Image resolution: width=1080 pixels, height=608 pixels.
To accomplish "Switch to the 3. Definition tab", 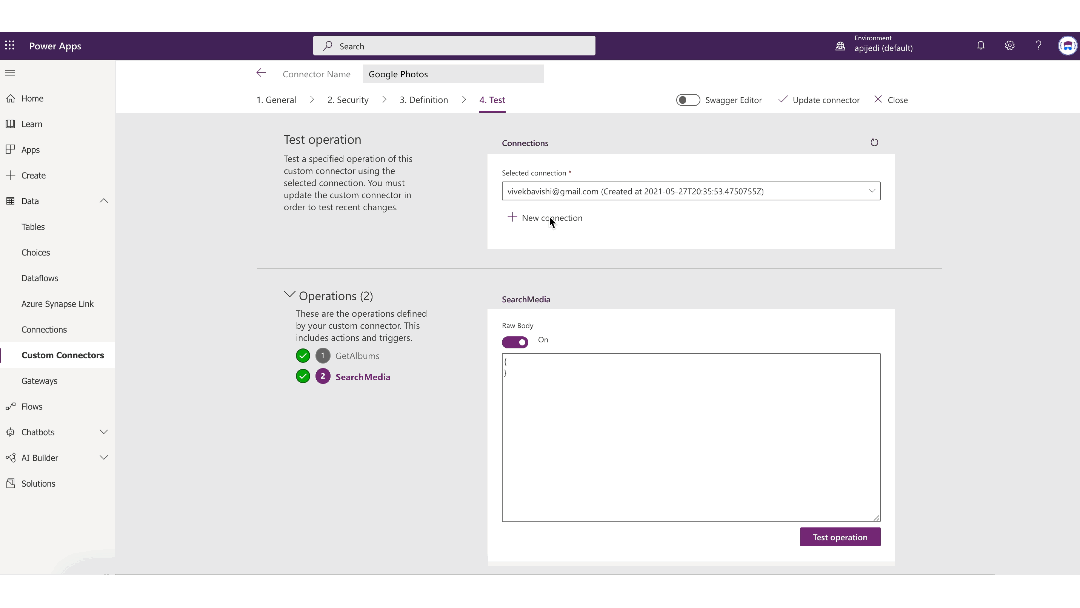I will tap(424, 100).
